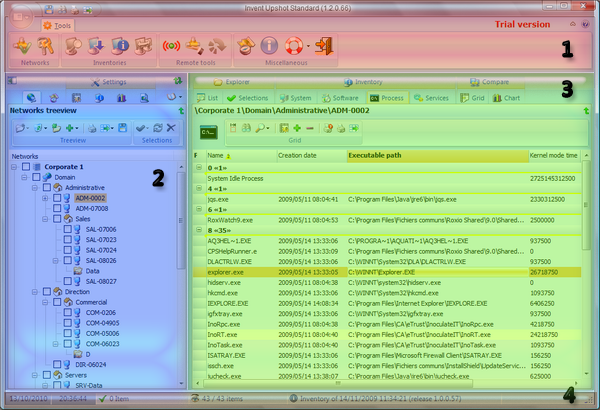Click the Save icon in quick access toolbar
Image resolution: width=600 pixels, height=410 pixels.
pos(49,9)
